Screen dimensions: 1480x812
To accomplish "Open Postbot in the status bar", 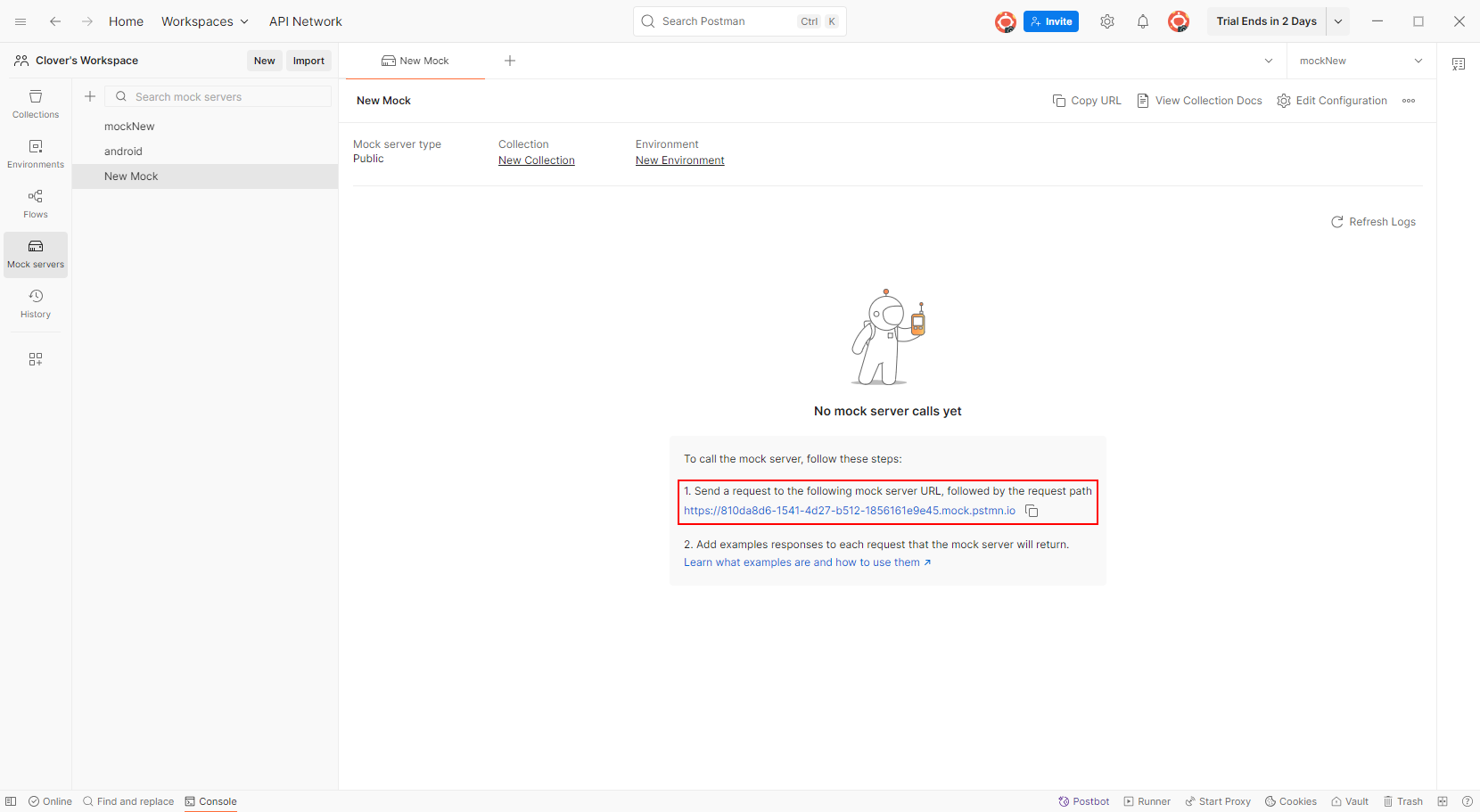I will [1084, 801].
